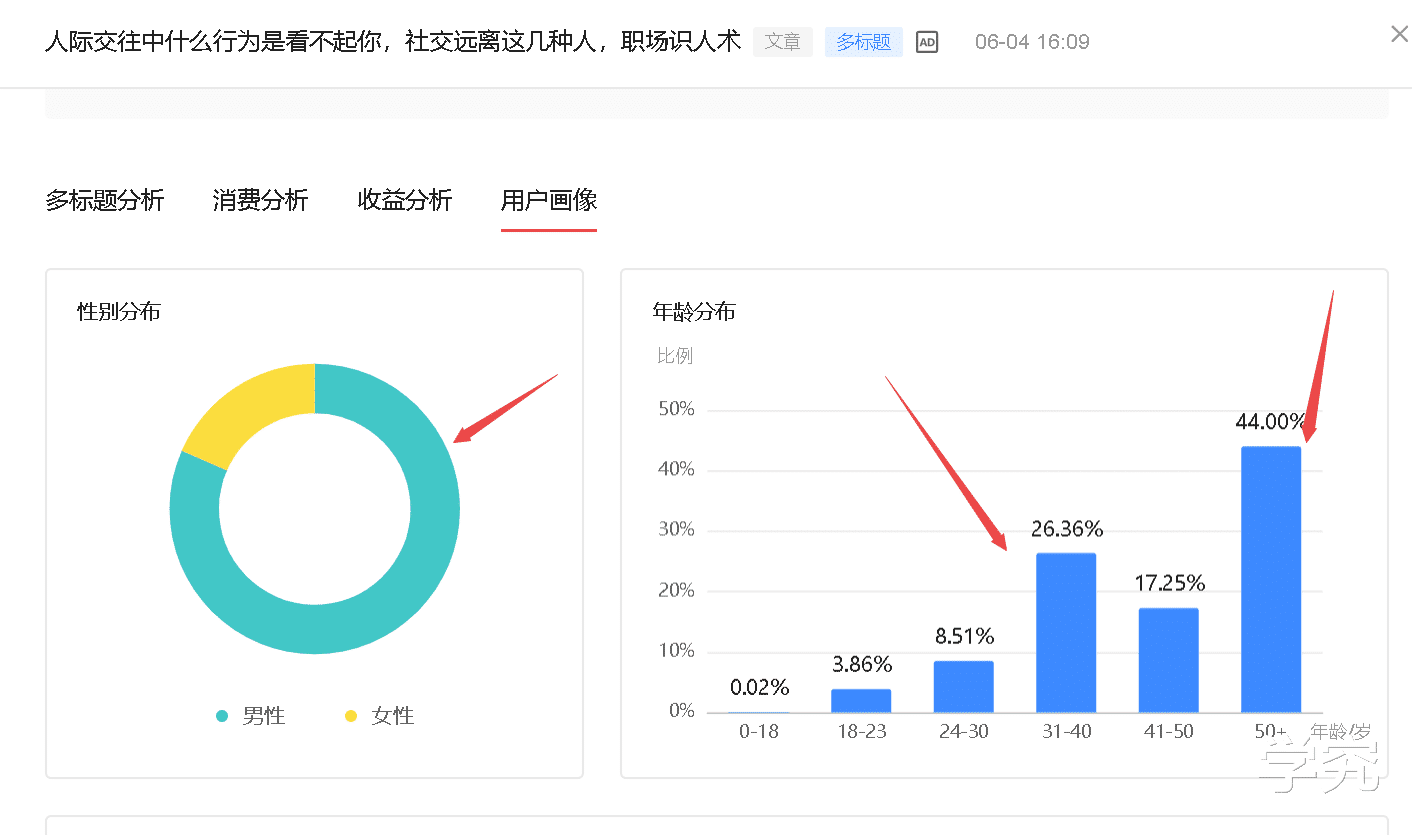Click the 31-40 age group bar
Viewport: 1412px width, 835px height.
tap(1066, 630)
